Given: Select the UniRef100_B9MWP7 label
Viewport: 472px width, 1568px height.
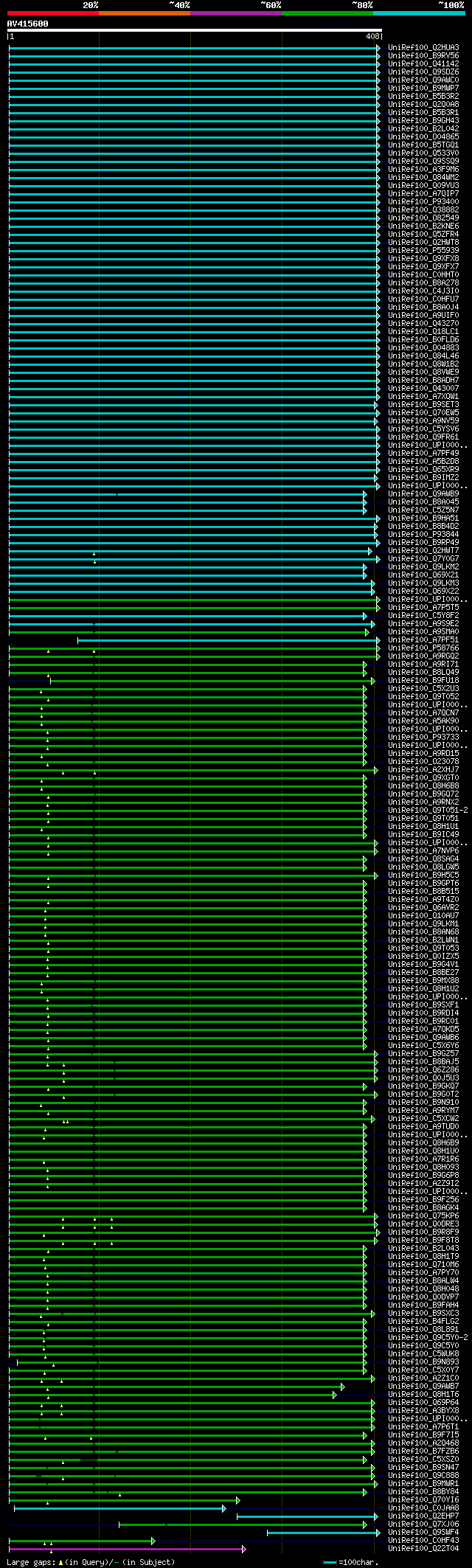Looking at the screenshot, I should [x=423, y=89].
